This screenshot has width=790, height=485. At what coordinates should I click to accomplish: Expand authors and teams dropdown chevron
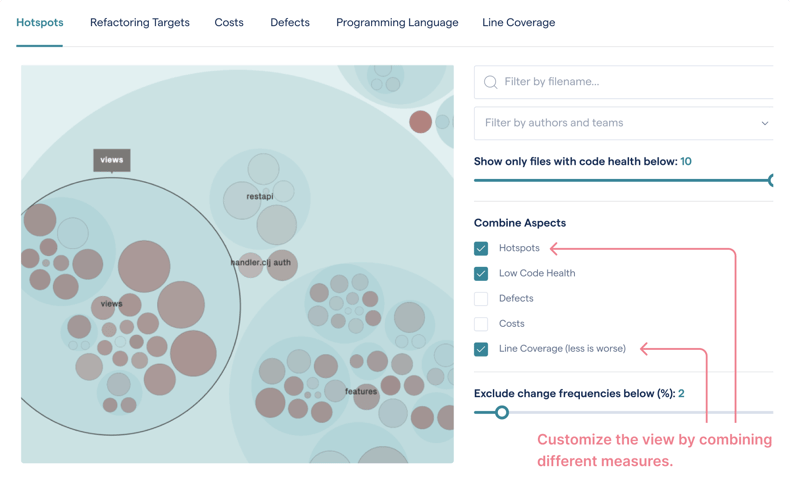tap(764, 123)
